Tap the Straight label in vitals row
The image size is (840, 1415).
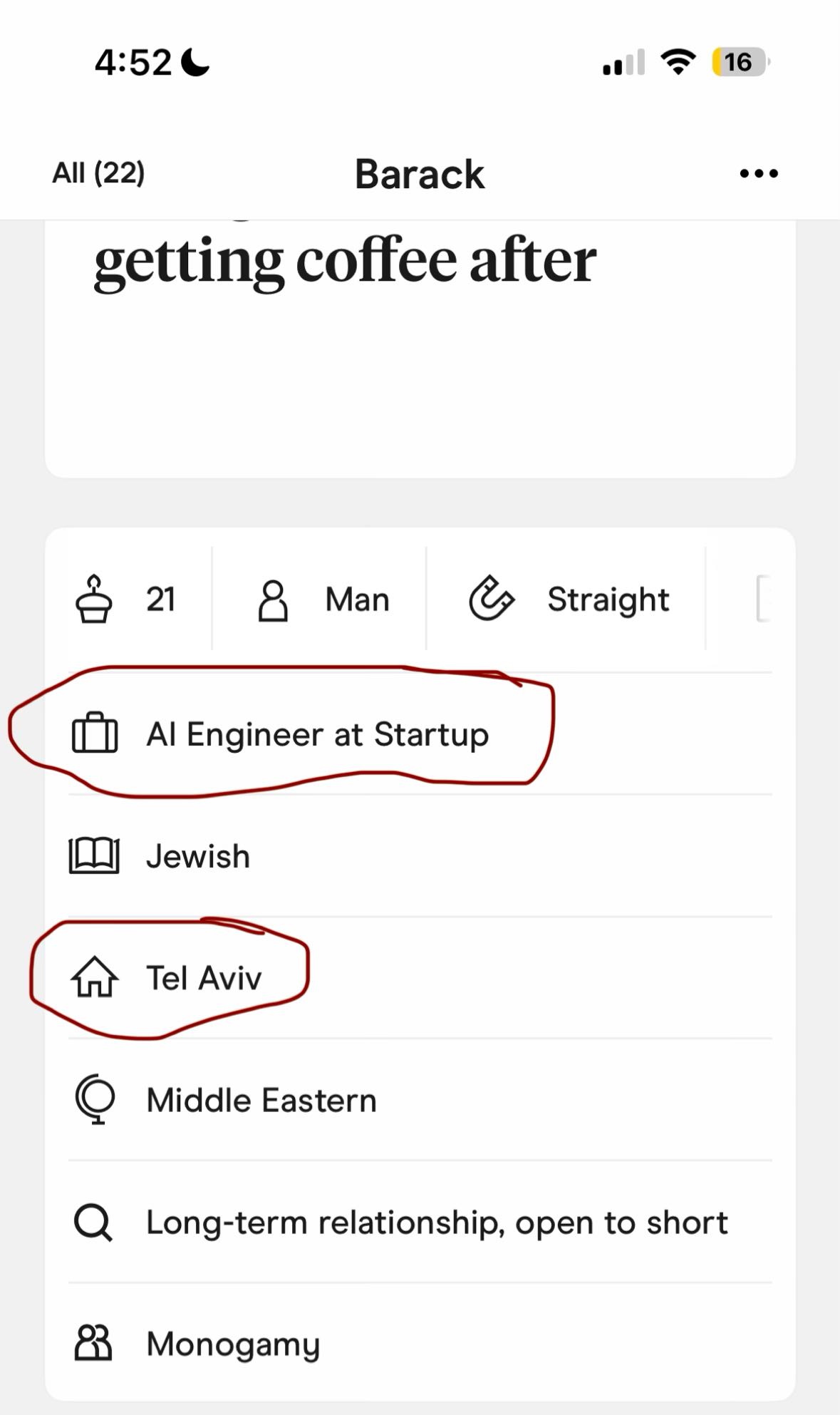[608, 600]
